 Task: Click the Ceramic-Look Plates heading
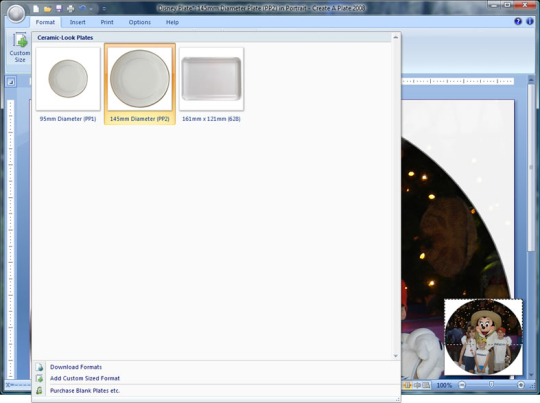point(65,38)
